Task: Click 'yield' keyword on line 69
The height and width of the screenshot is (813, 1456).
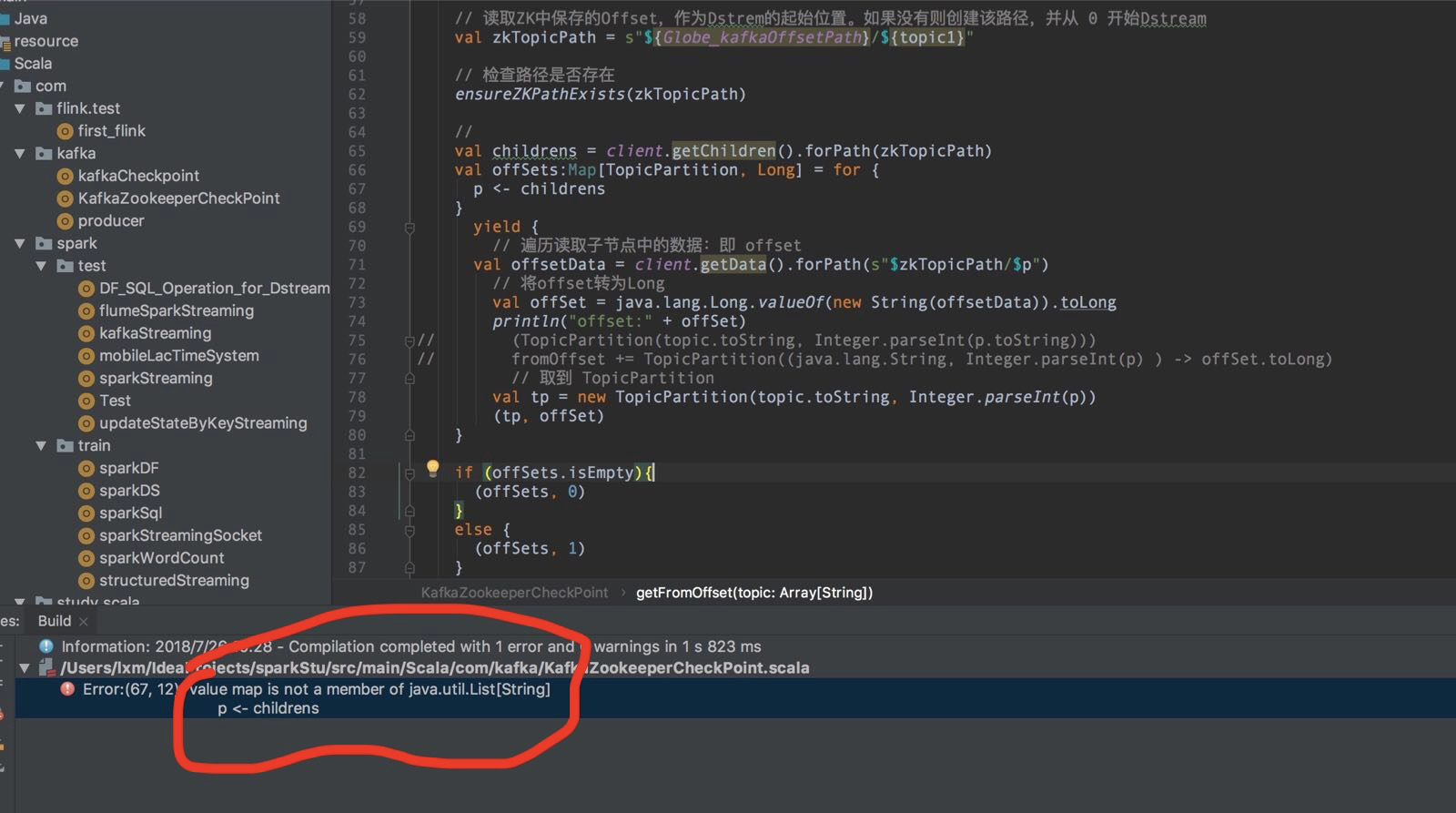Action: (497, 227)
